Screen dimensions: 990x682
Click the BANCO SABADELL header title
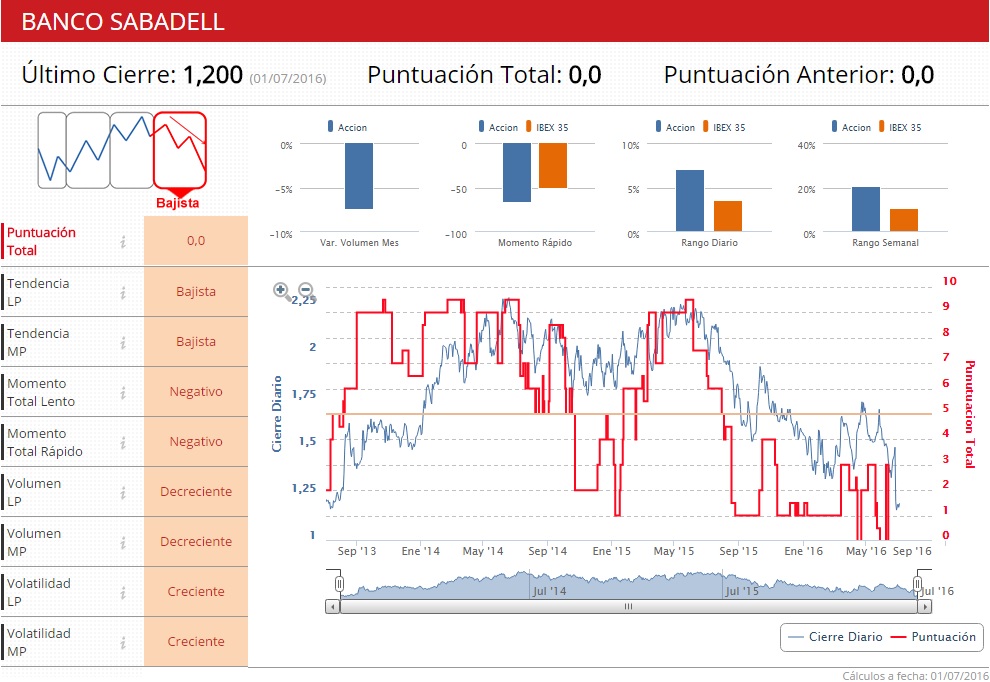pyautogui.click(x=123, y=21)
